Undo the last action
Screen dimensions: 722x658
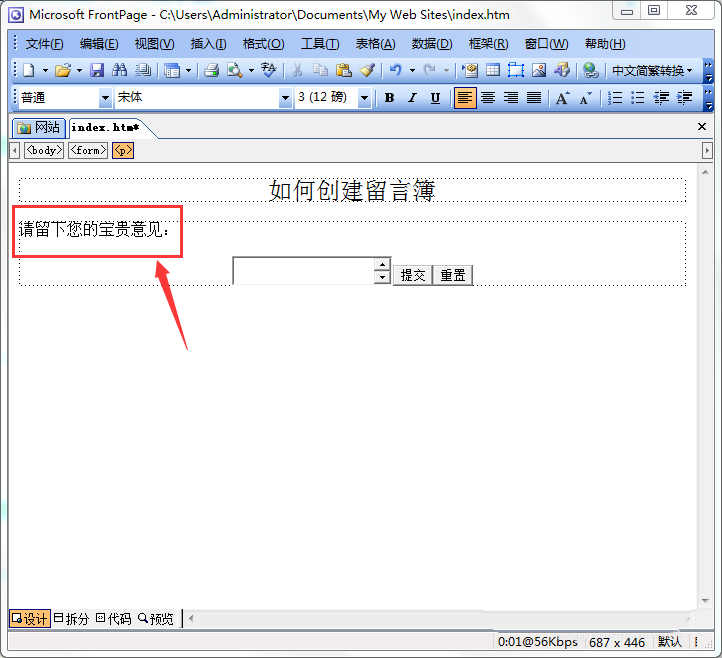coord(396,70)
